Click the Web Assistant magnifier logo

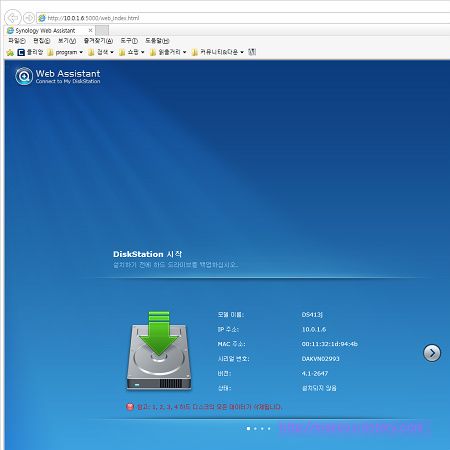click(24, 76)
